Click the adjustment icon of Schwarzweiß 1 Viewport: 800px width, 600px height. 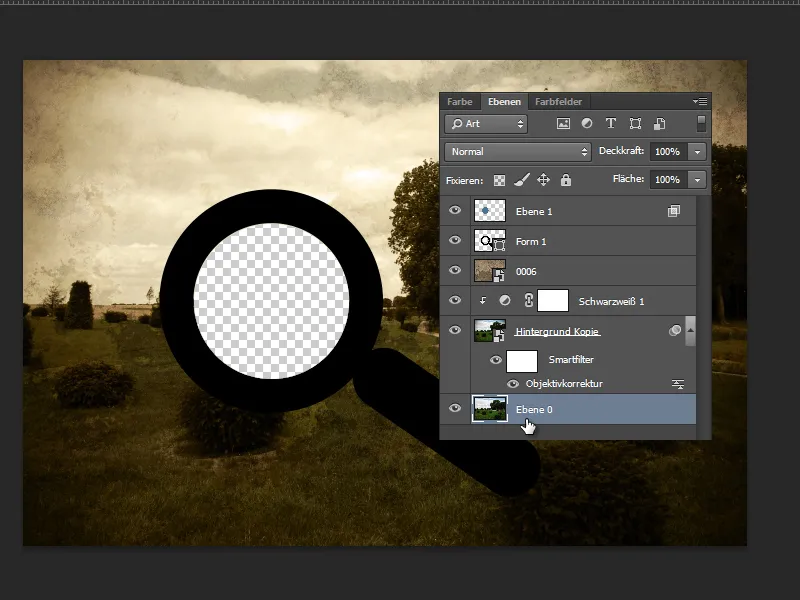[x=505, y=301]
